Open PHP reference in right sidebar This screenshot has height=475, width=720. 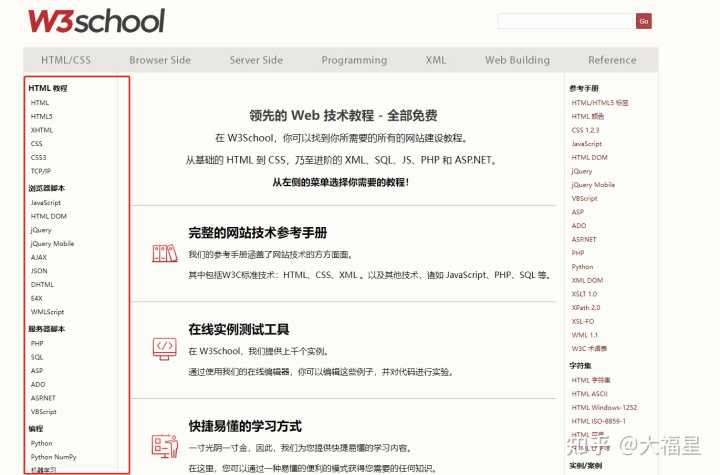(578, 253)
